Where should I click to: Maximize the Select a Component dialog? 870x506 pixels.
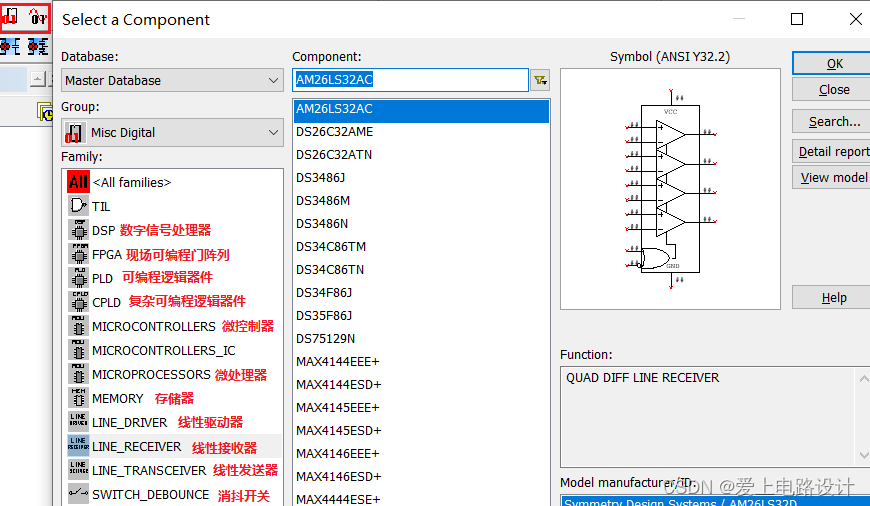[797, 19]
